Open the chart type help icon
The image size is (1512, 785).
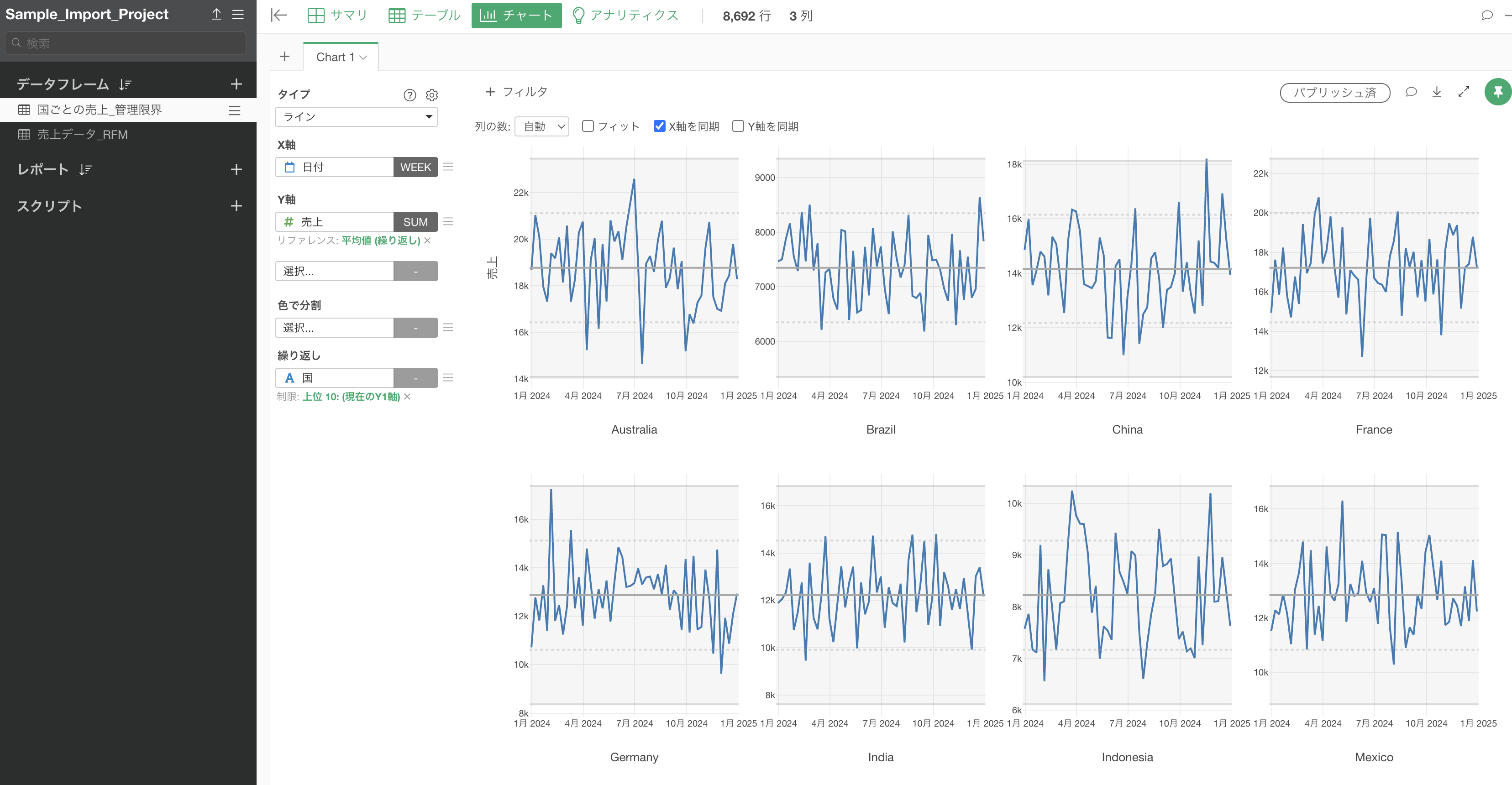(409, 95)
